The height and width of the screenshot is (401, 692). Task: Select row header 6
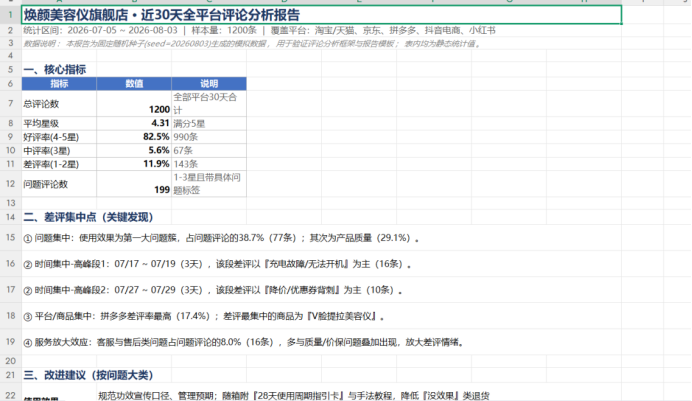[x=11, y=84]
